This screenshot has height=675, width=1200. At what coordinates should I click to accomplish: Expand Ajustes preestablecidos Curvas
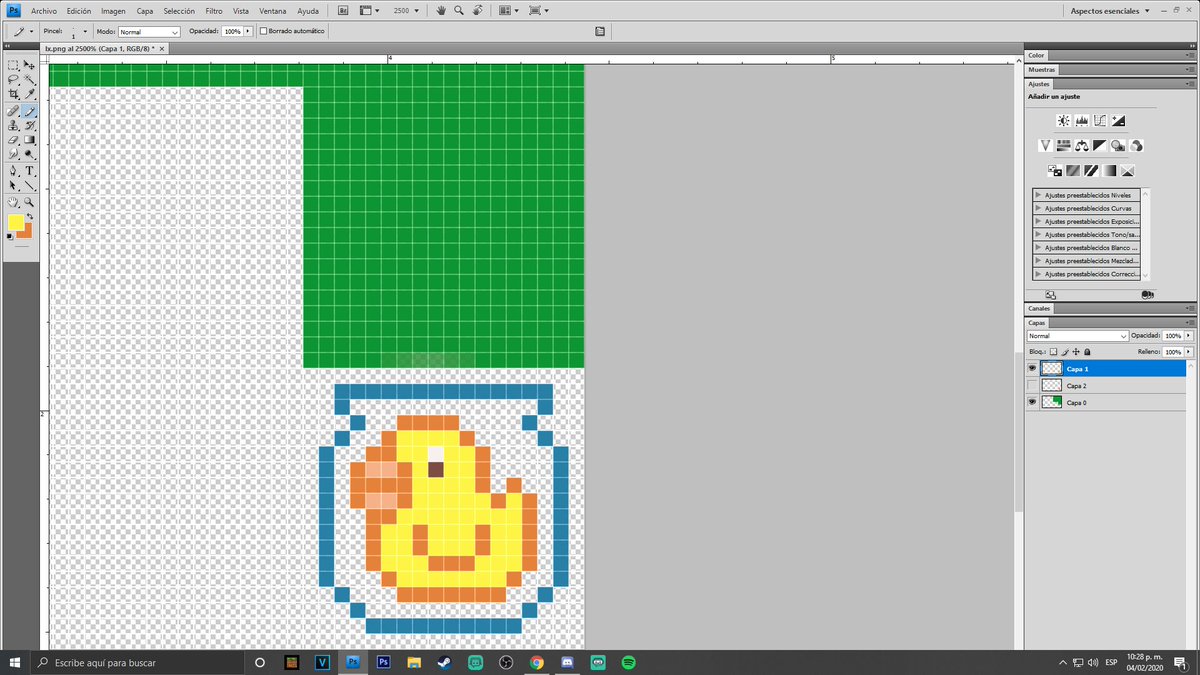[x=1038, y=208]
